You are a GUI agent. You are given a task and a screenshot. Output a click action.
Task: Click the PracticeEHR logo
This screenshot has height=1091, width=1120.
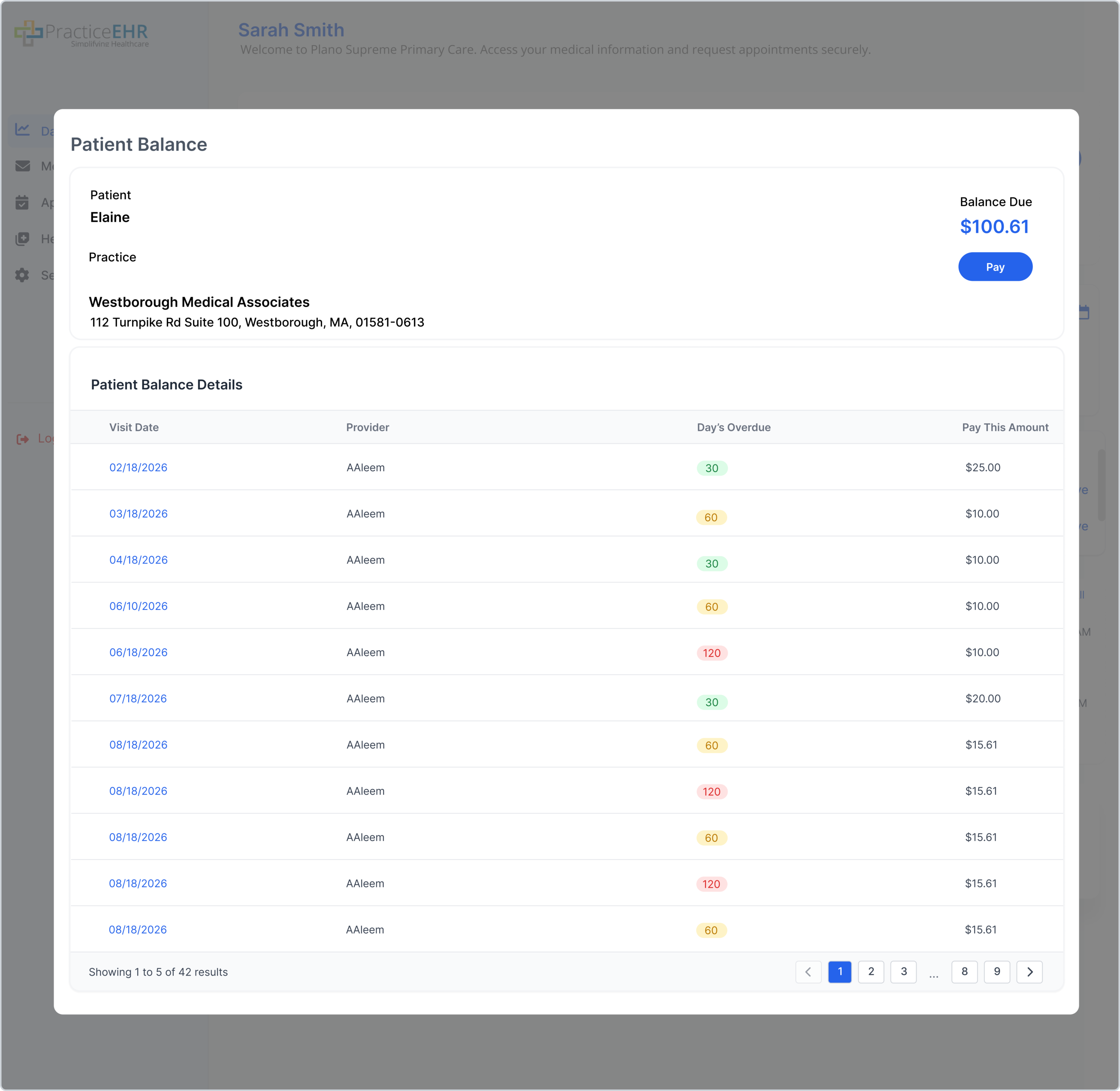coord(82,34)
